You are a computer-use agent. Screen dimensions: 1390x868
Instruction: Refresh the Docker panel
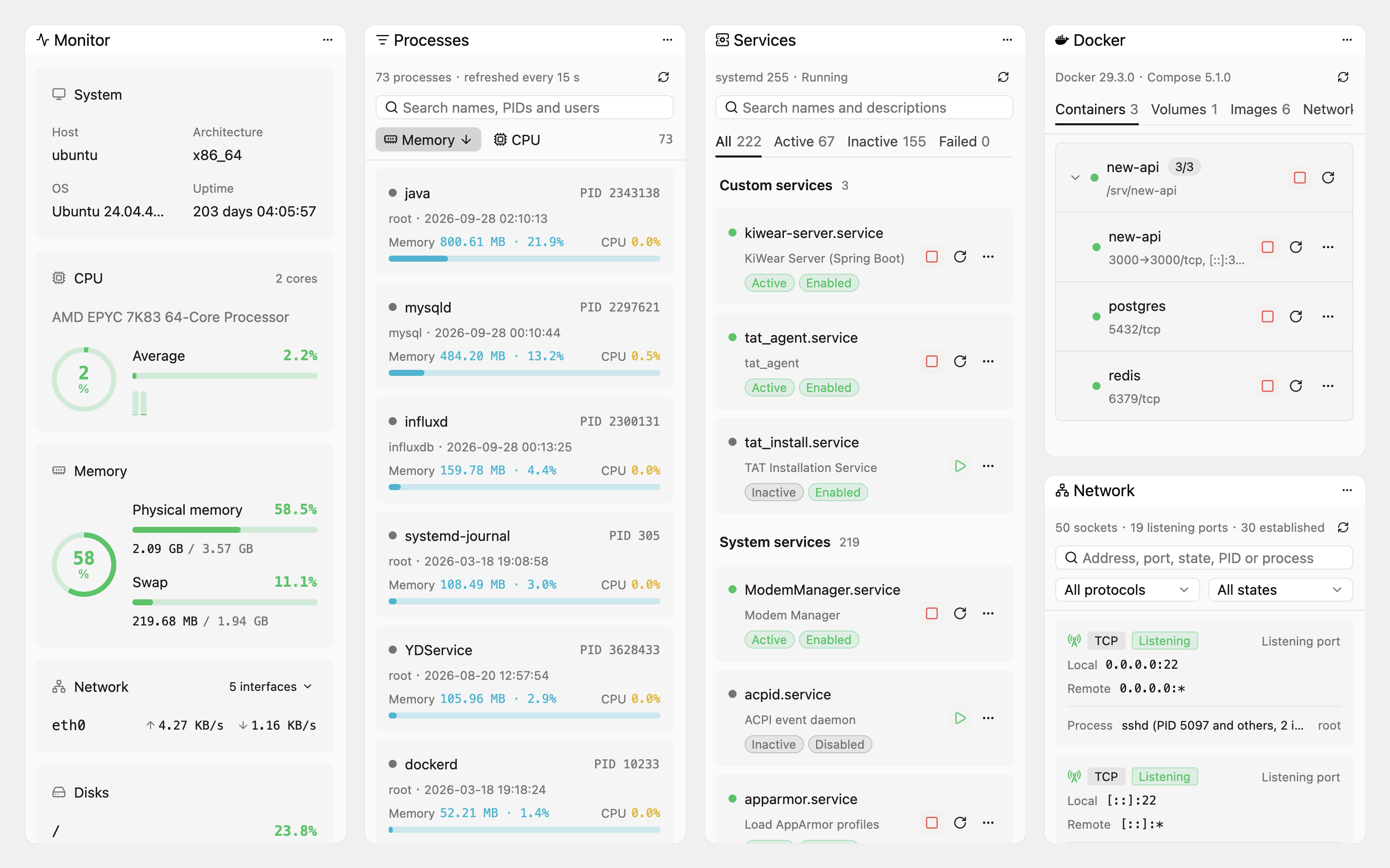coord(1343,77)
